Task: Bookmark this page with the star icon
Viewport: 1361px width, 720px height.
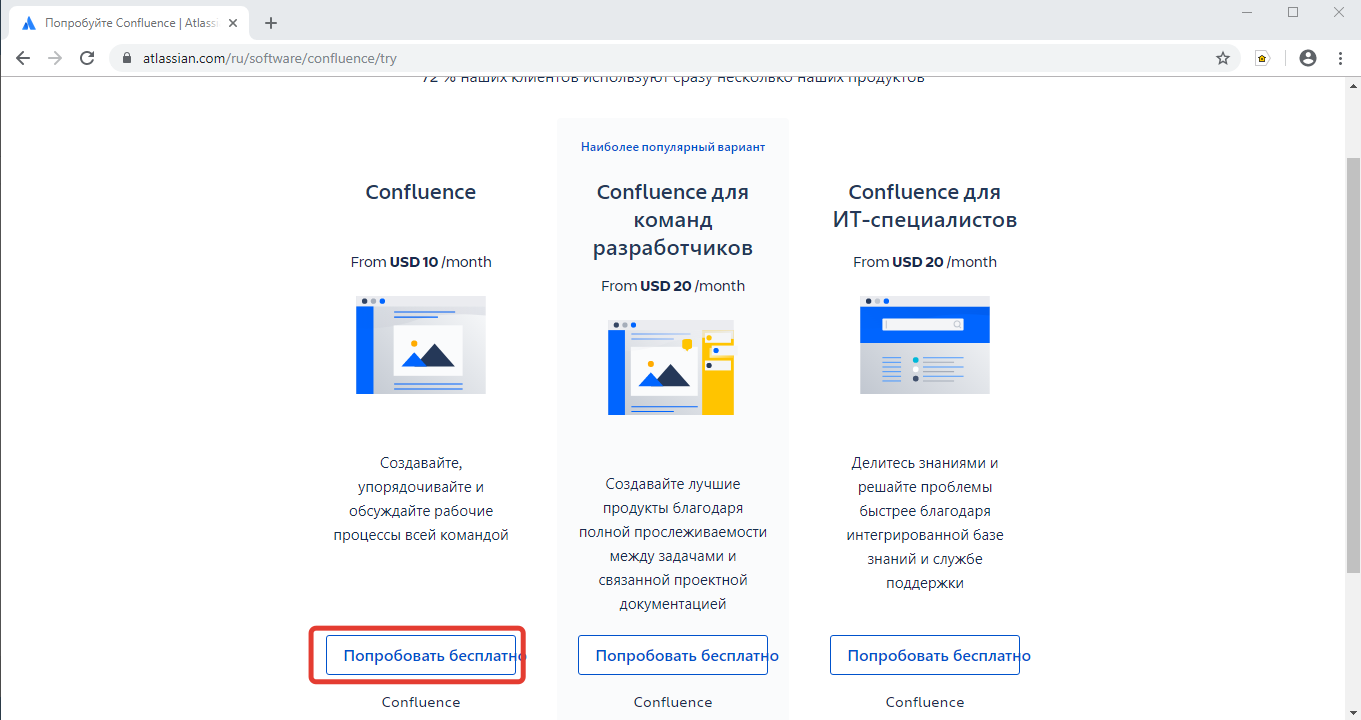Action: click(x=1223, y=58)
